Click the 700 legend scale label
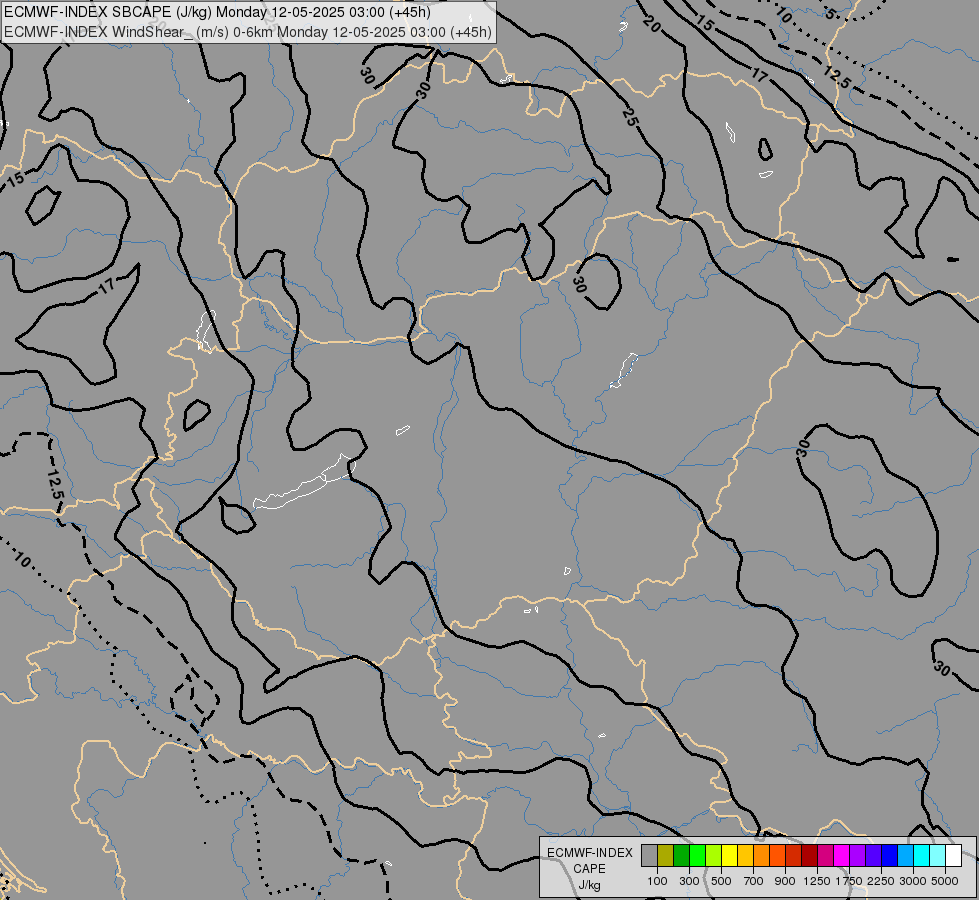979x900 pixels. tap(754, 881)
